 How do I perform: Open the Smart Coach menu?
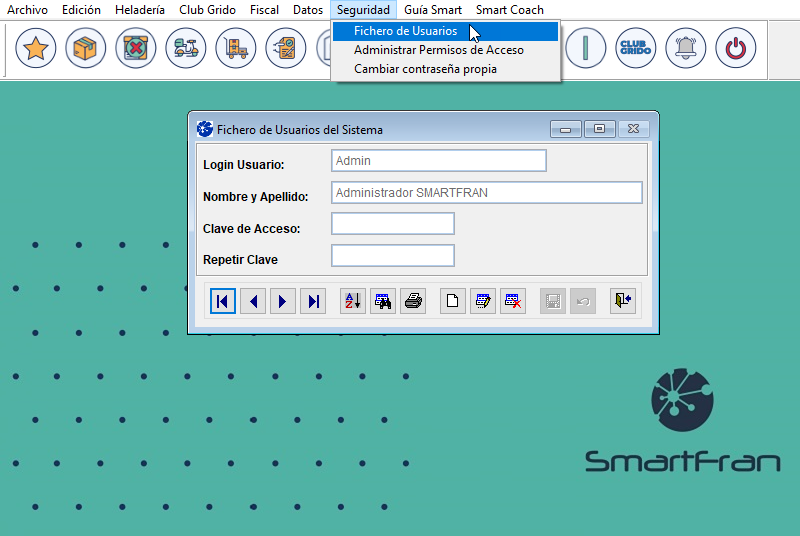pos(510,10)
